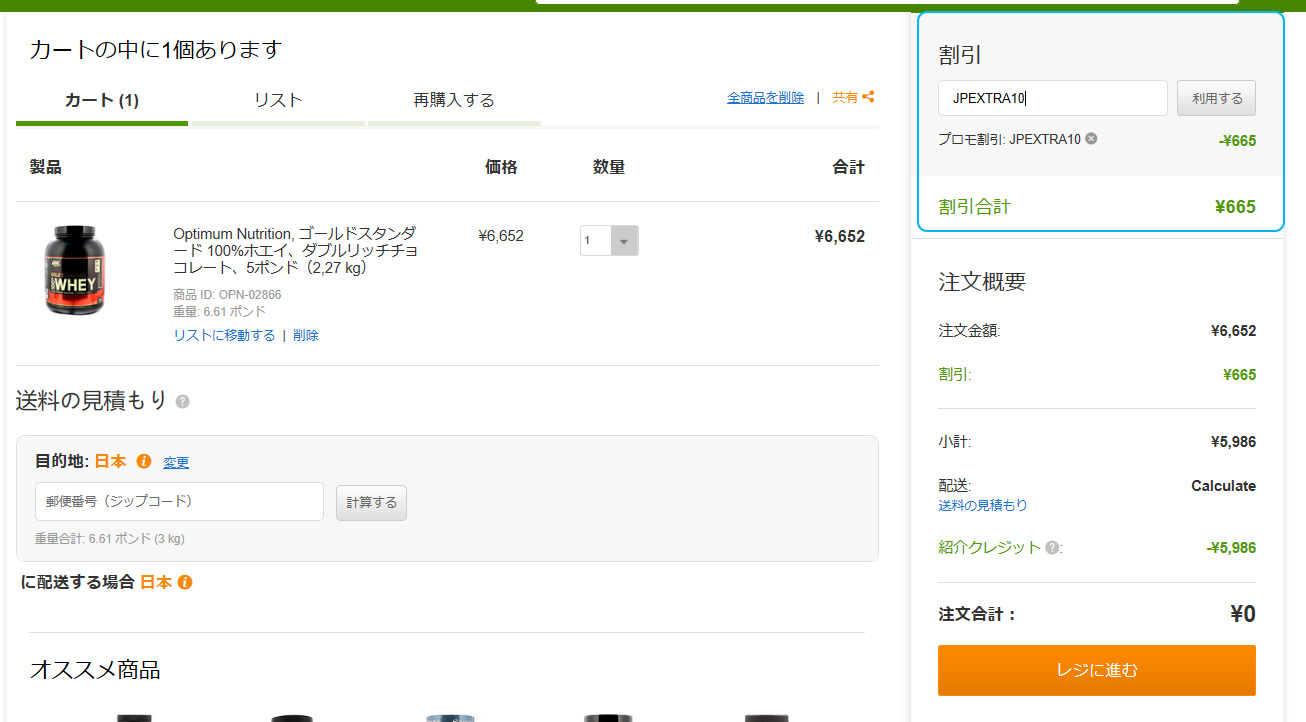Click the Optimum Nutrition whey product thumbnail

[74, 271]
